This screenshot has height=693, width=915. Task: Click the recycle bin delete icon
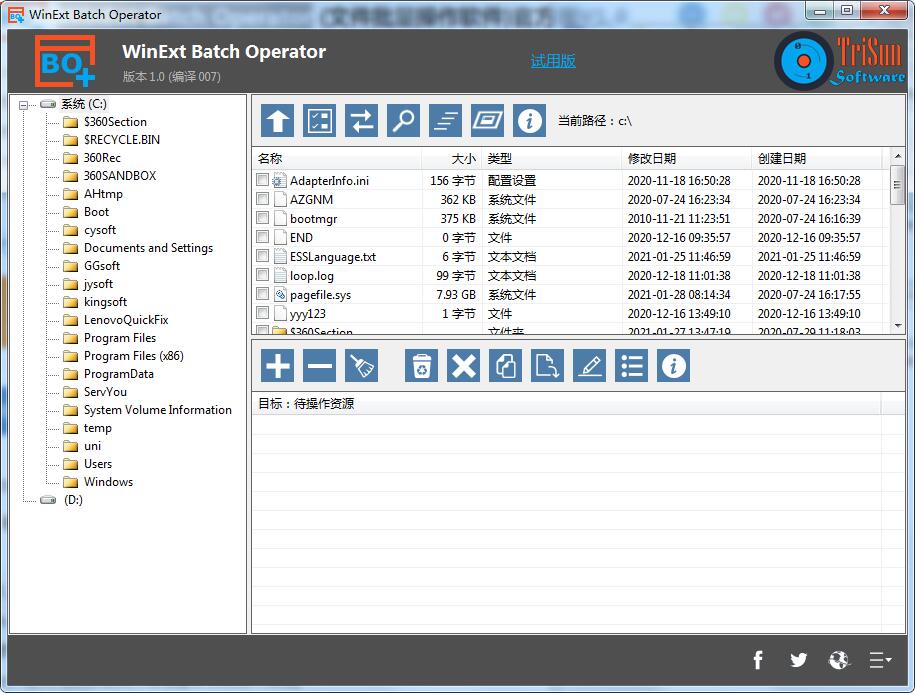(x=421, y=366)
